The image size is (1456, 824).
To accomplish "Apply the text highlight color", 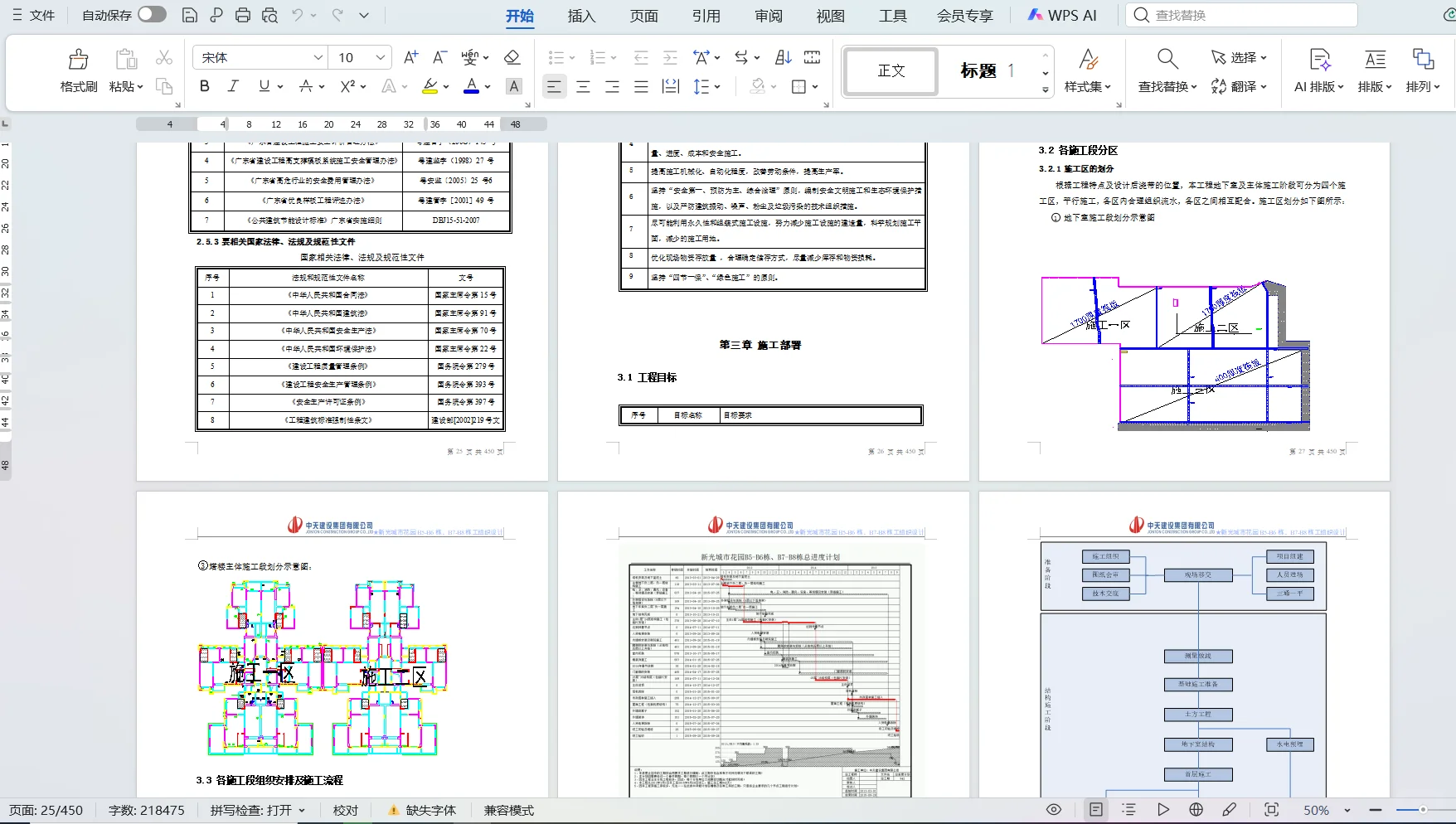I will click(x=430, y=86).
